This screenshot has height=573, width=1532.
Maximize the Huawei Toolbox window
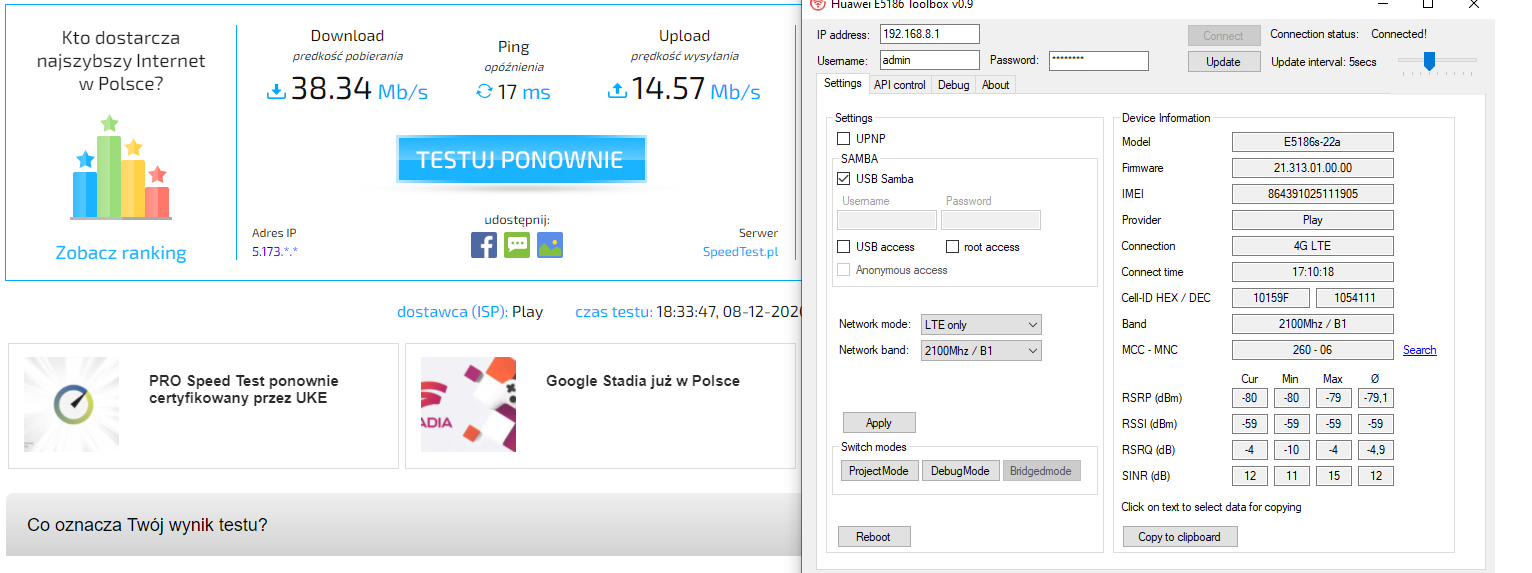(1427, 4)
